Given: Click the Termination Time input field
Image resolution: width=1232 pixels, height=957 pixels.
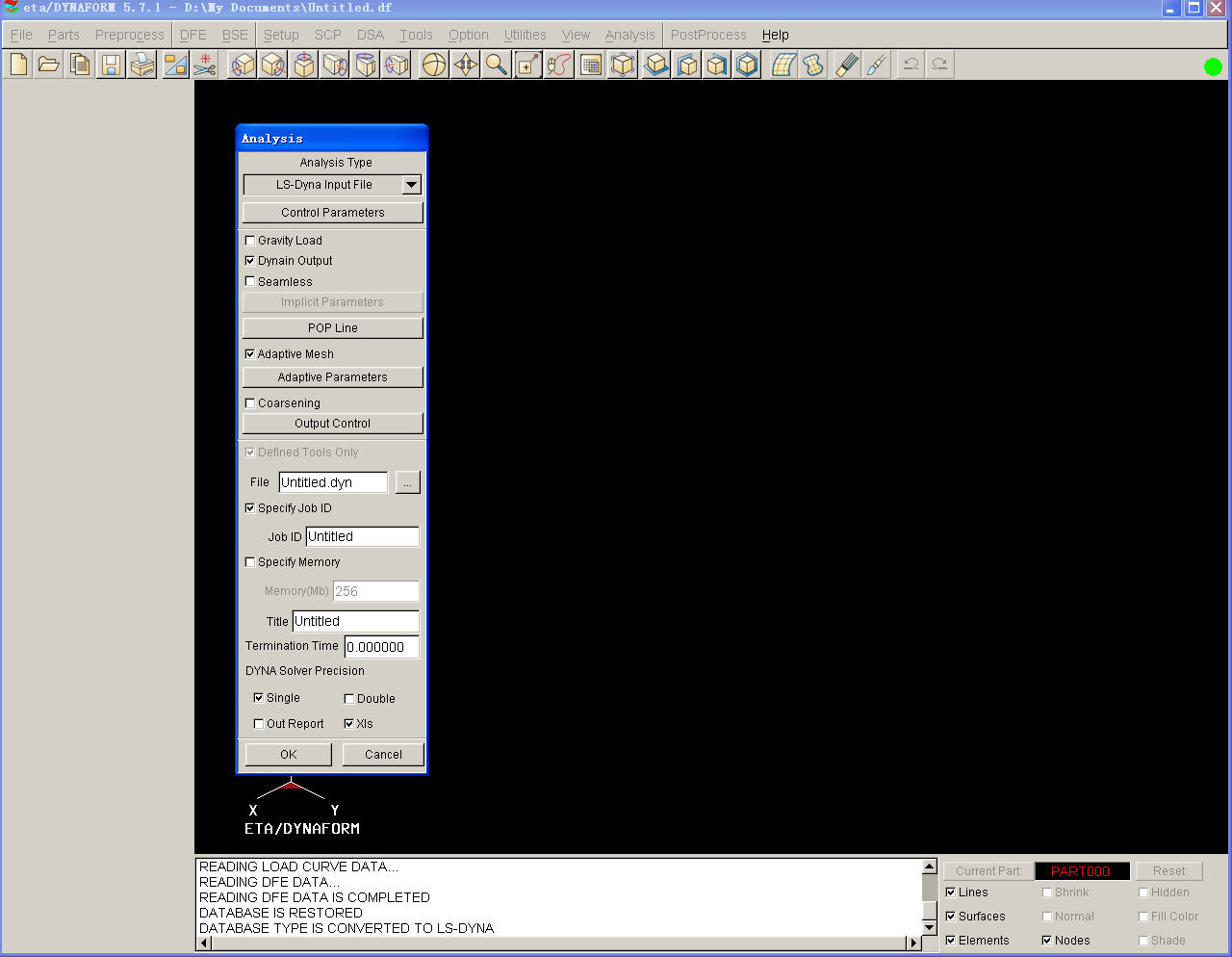Looking at the screenshot, I should click(x=381, y=647).
